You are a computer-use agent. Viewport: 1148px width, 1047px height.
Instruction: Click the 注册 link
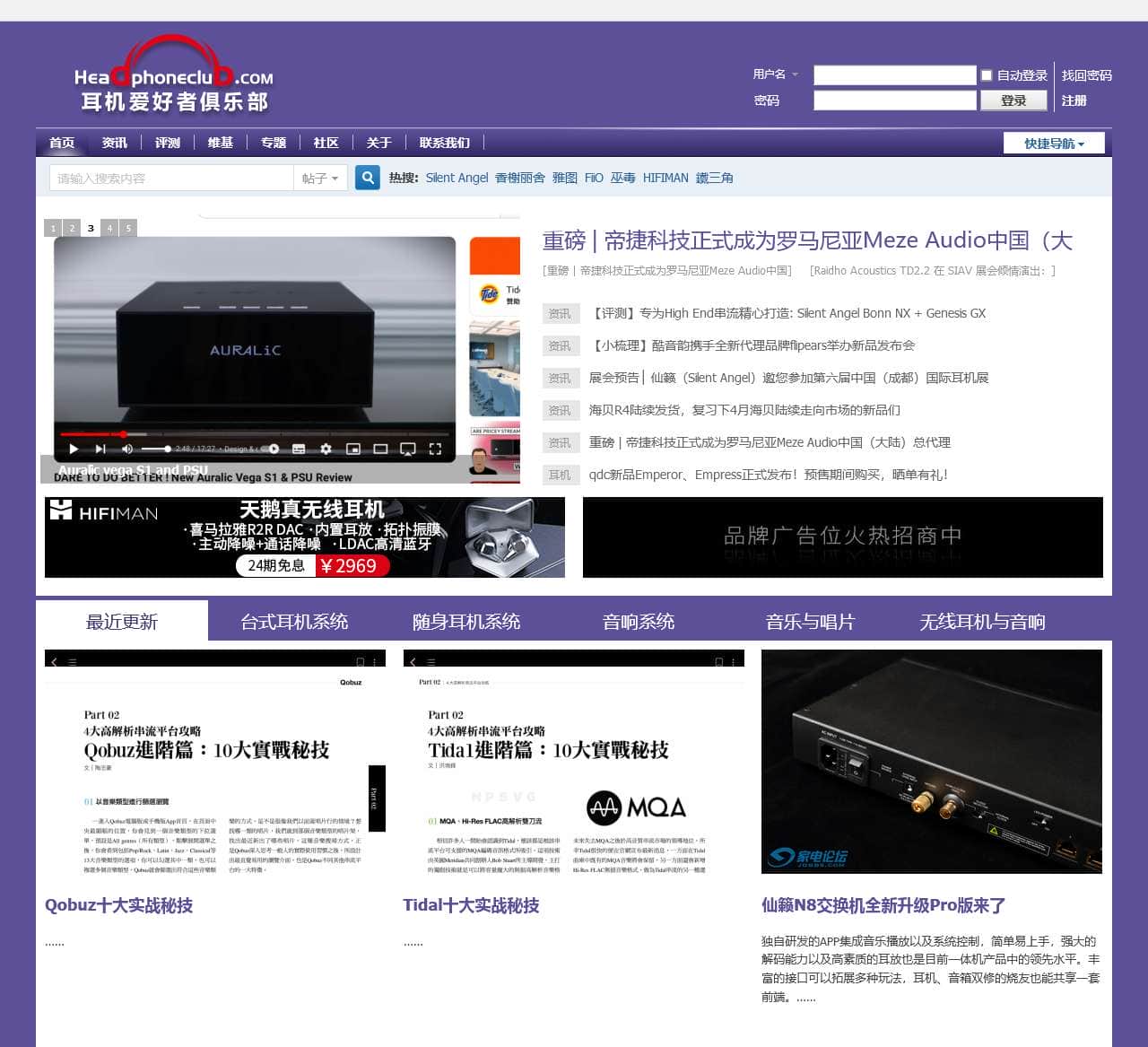click(x=1074, y=100)
